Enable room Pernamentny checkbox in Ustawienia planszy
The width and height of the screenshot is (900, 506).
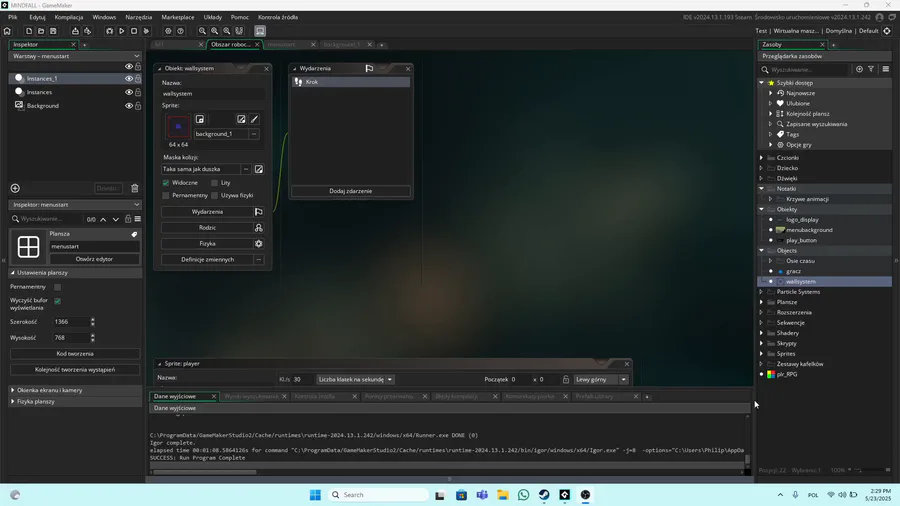coord(58,287)
